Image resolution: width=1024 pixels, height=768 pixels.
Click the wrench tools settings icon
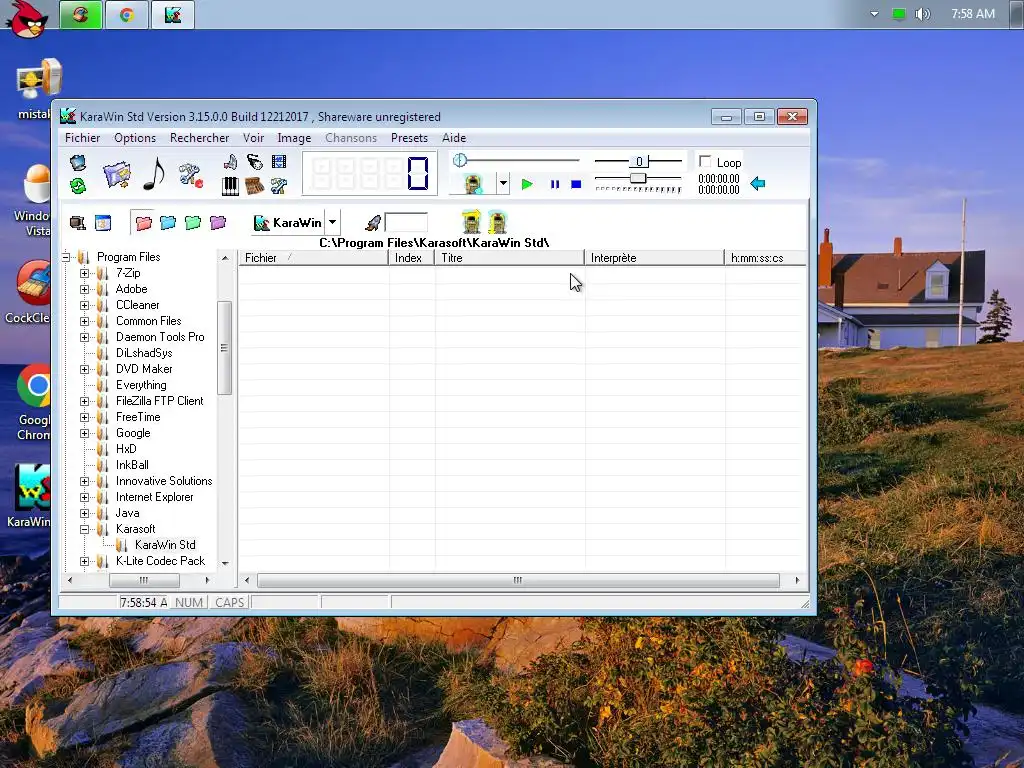(279, 186)
